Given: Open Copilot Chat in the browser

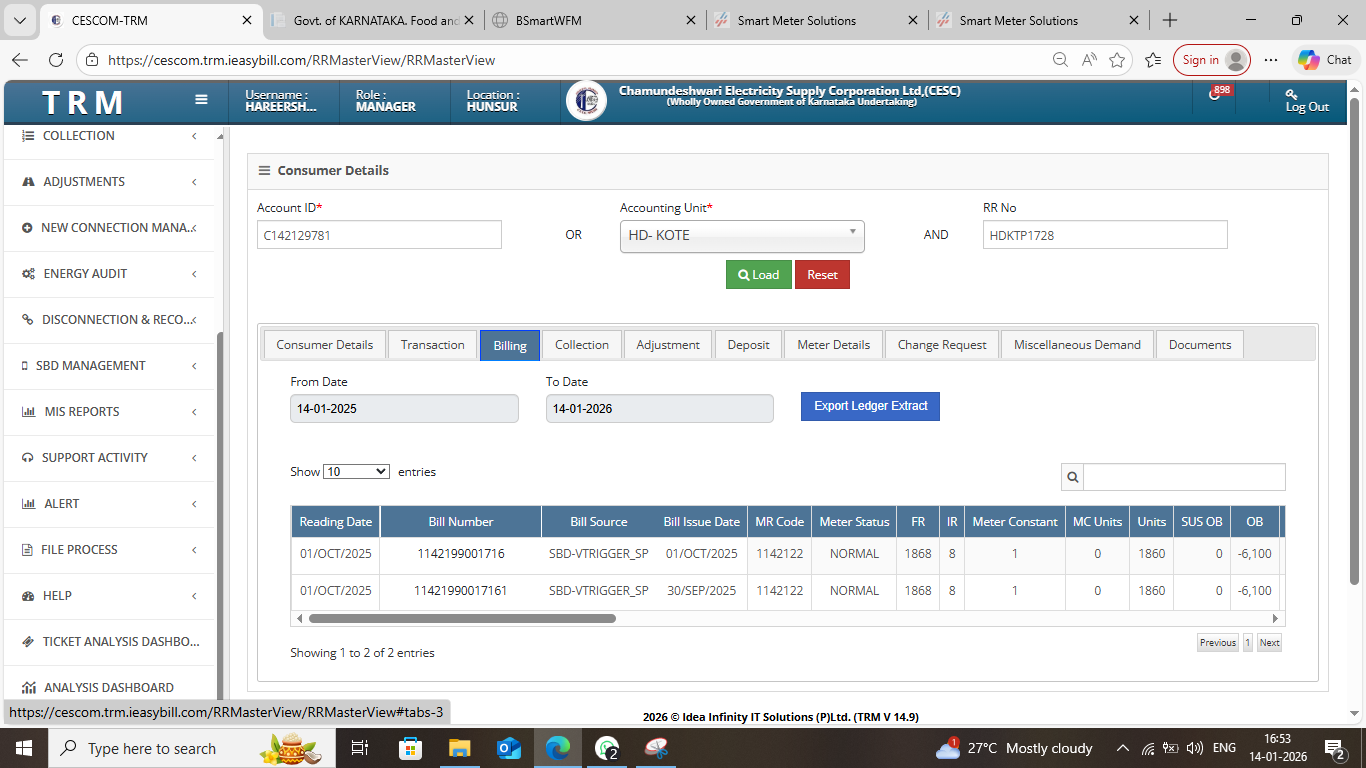Looking at the screenshot, I should point(1325,60).
